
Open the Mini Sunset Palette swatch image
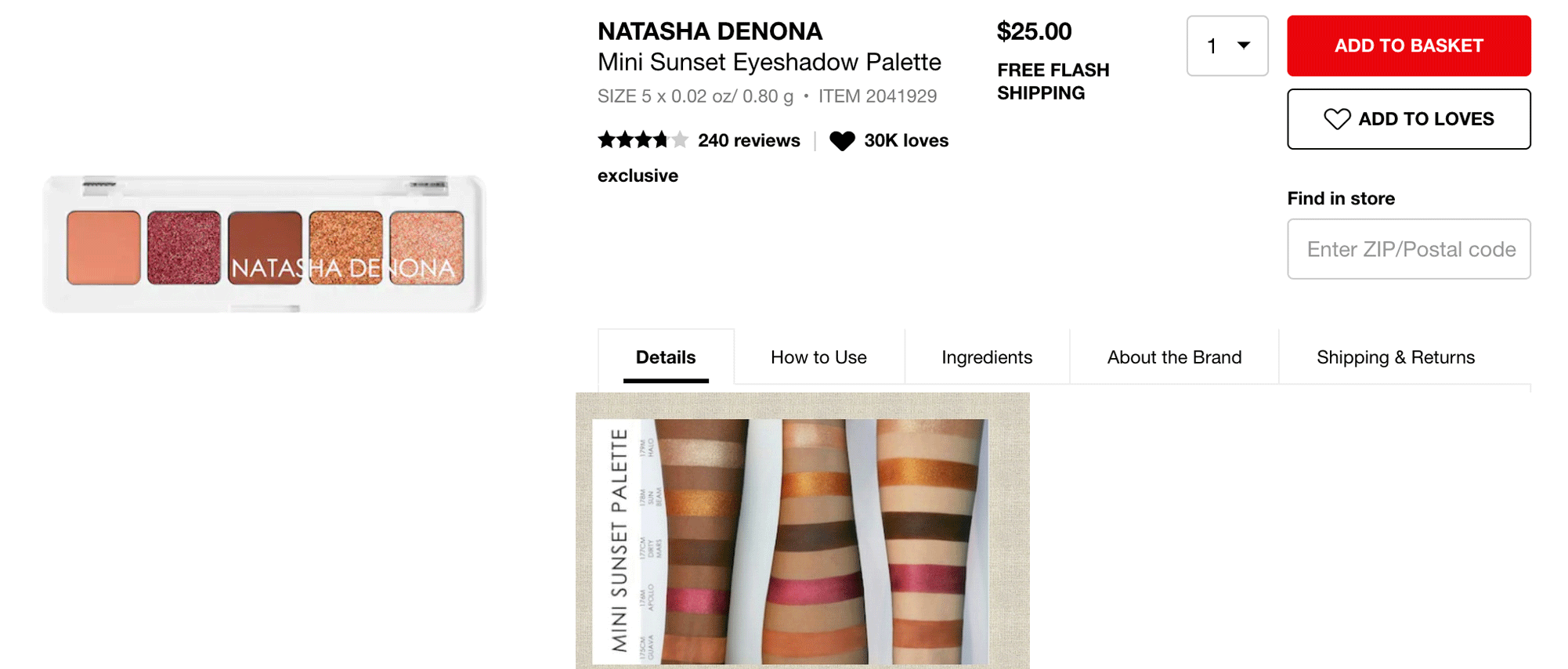click(802, 531)
